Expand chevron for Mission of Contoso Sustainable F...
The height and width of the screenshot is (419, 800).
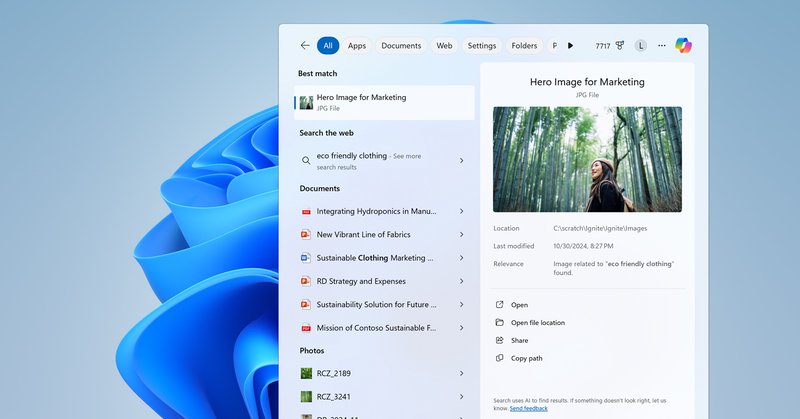(462, 328)
